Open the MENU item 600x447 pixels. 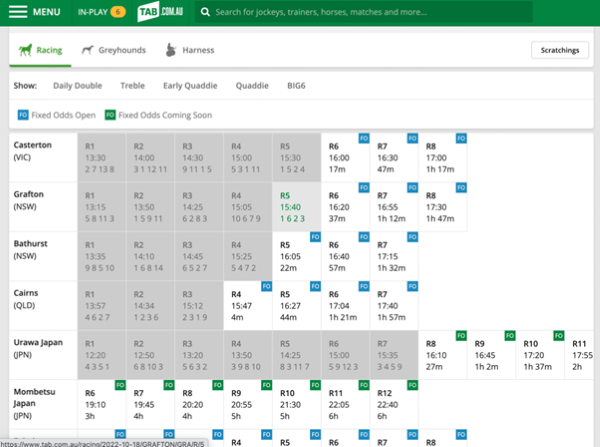[35, 12]
